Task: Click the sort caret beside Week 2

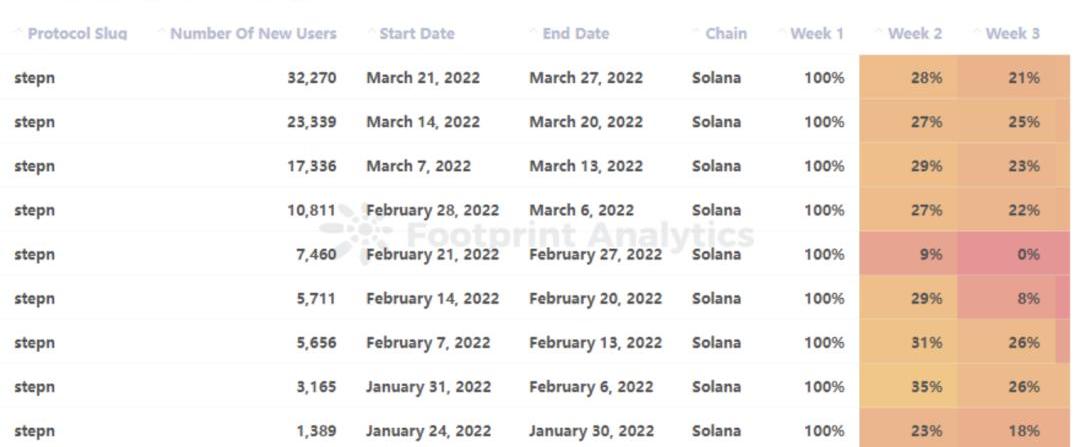Action: coord(879,33)
